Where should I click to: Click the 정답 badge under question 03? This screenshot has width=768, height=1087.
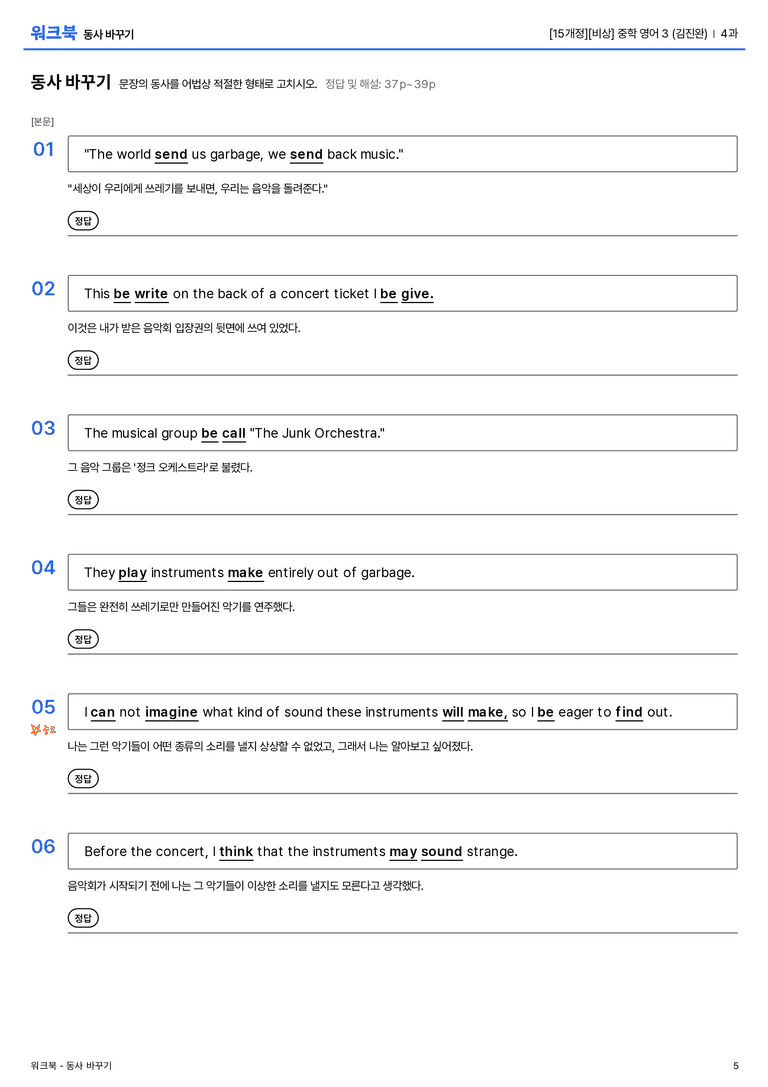click(x=83, y=499)
